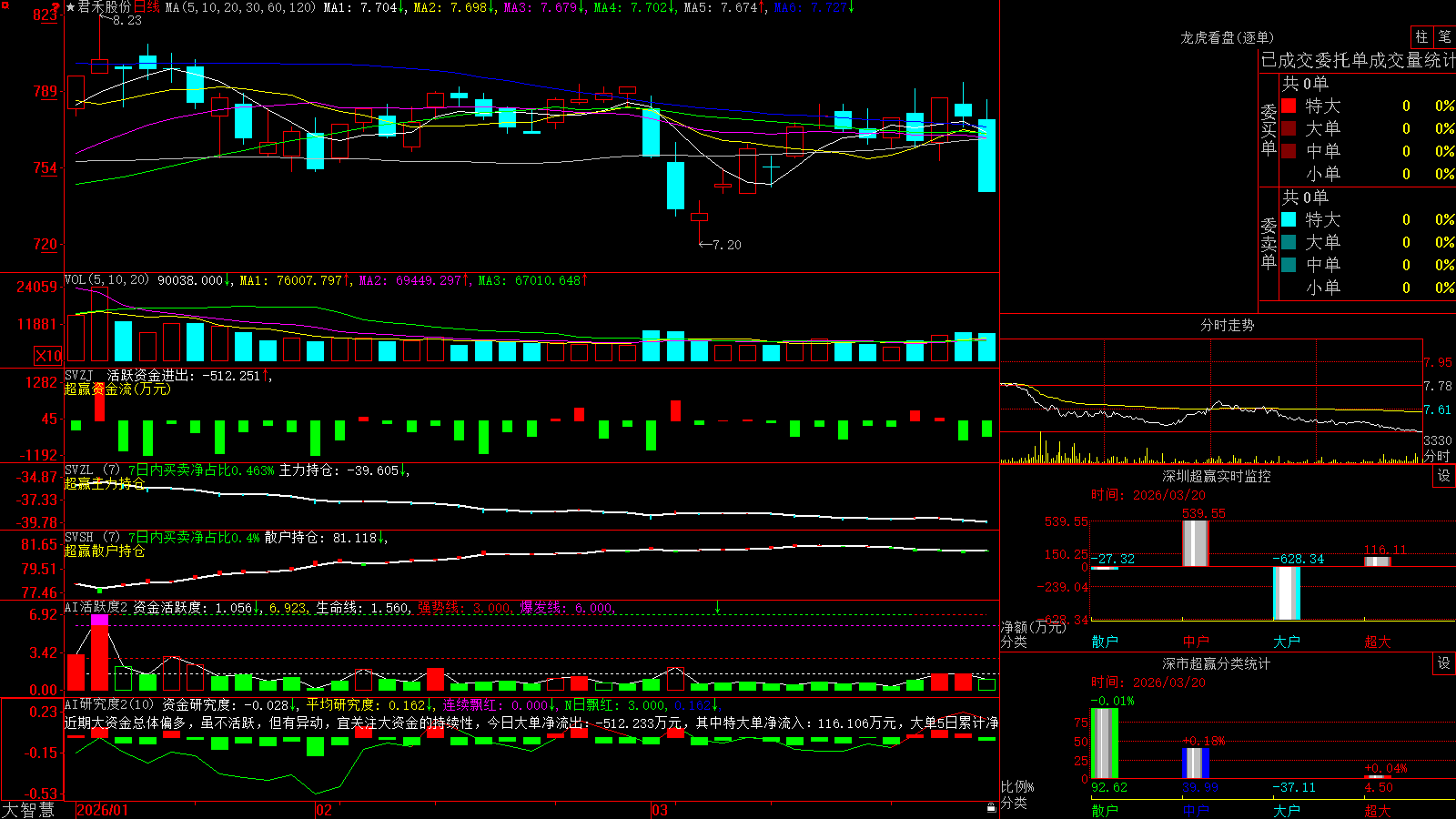
Task: Click 中户 label in 深圳超赢实时监控 chart
Action: 1196,642
